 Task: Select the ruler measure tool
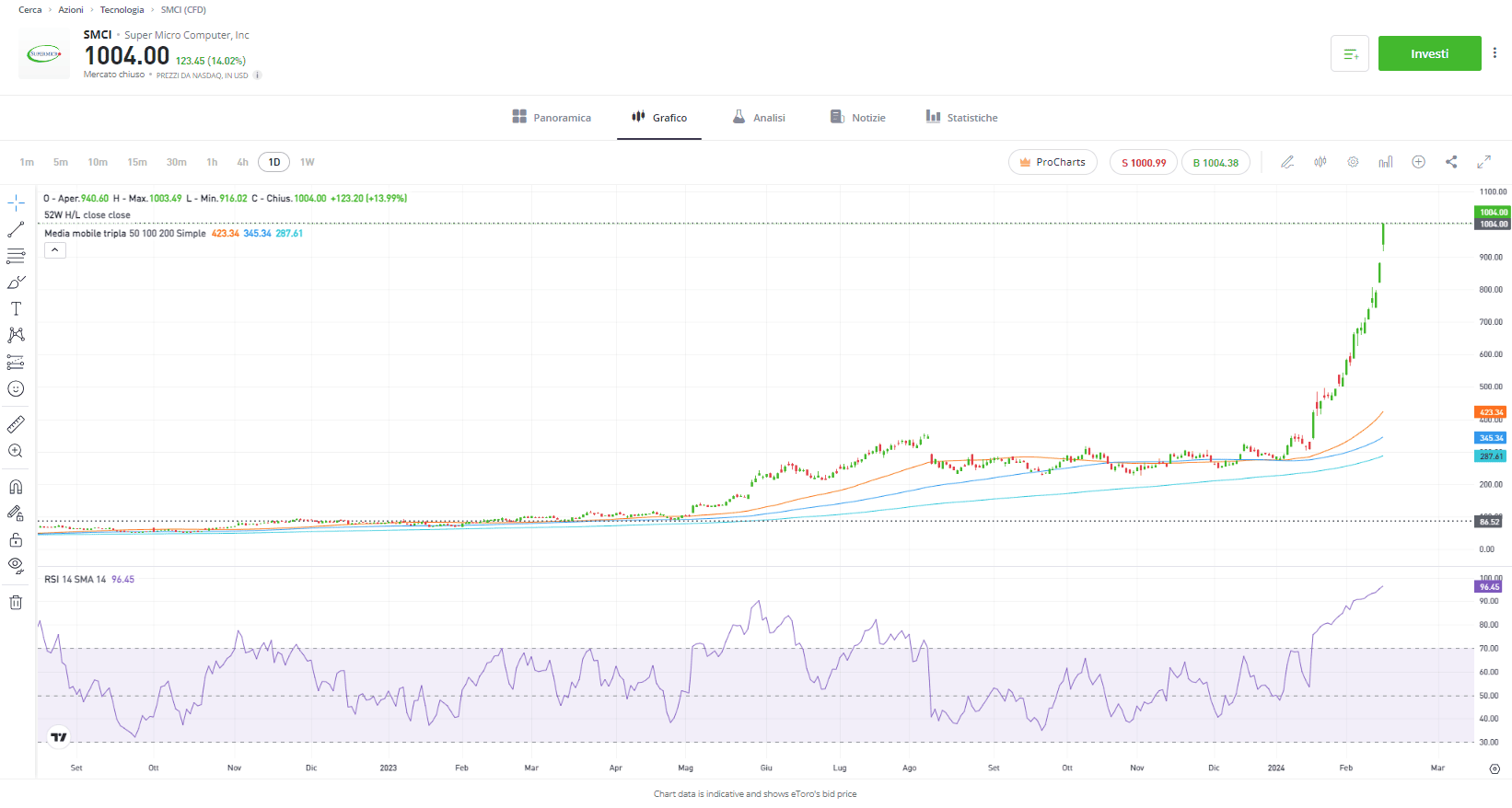tap(16, 424)
